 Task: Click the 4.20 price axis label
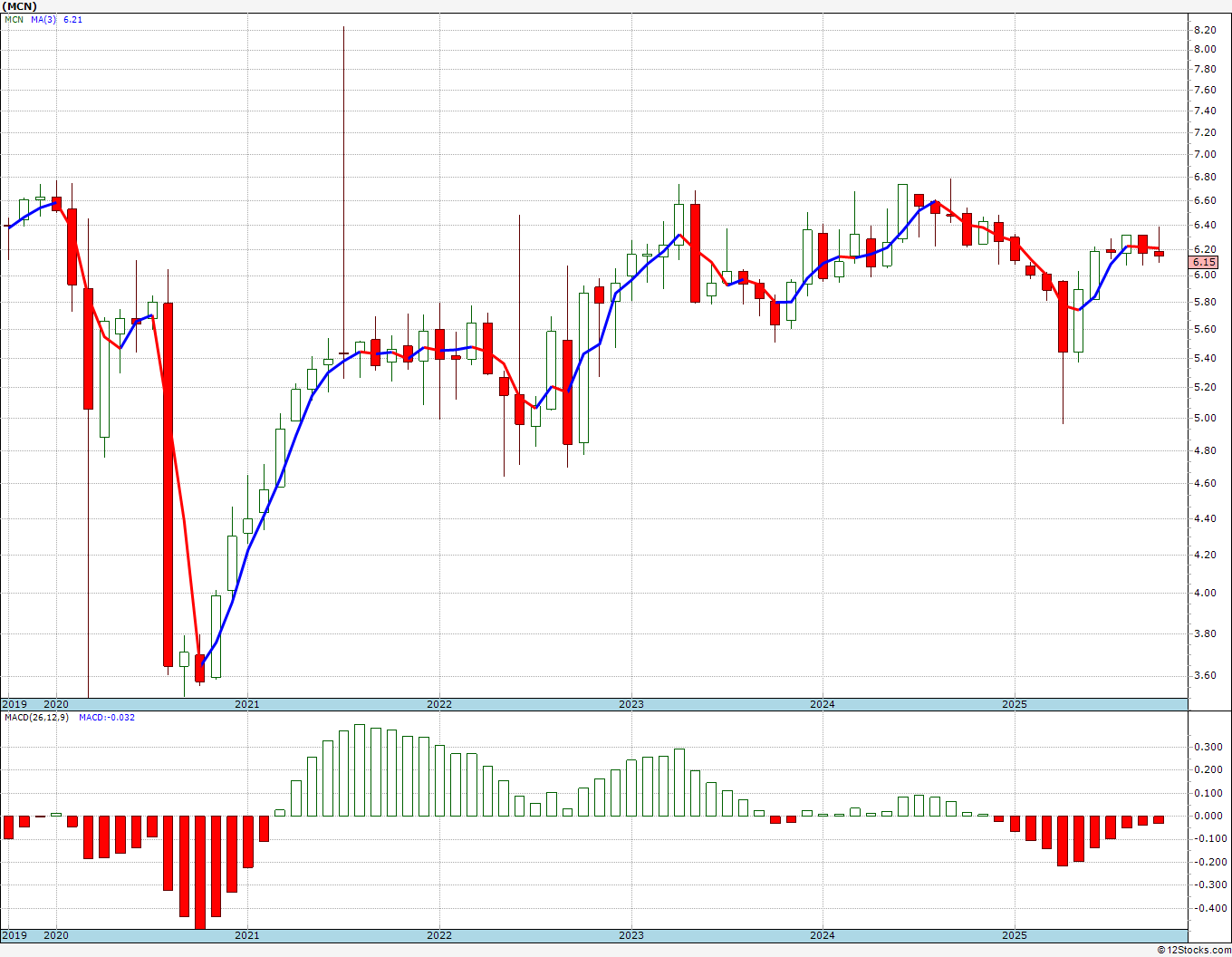pyautogui.click(x=1205, y=555)
